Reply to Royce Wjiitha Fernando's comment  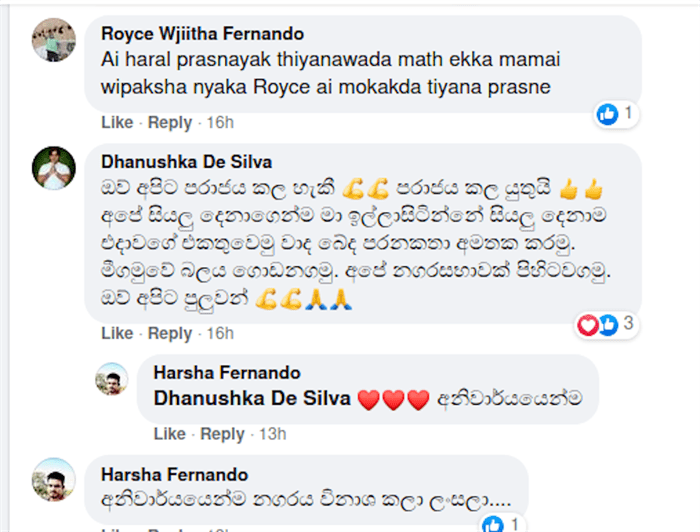pyautogui.click(x=170, y=122)
